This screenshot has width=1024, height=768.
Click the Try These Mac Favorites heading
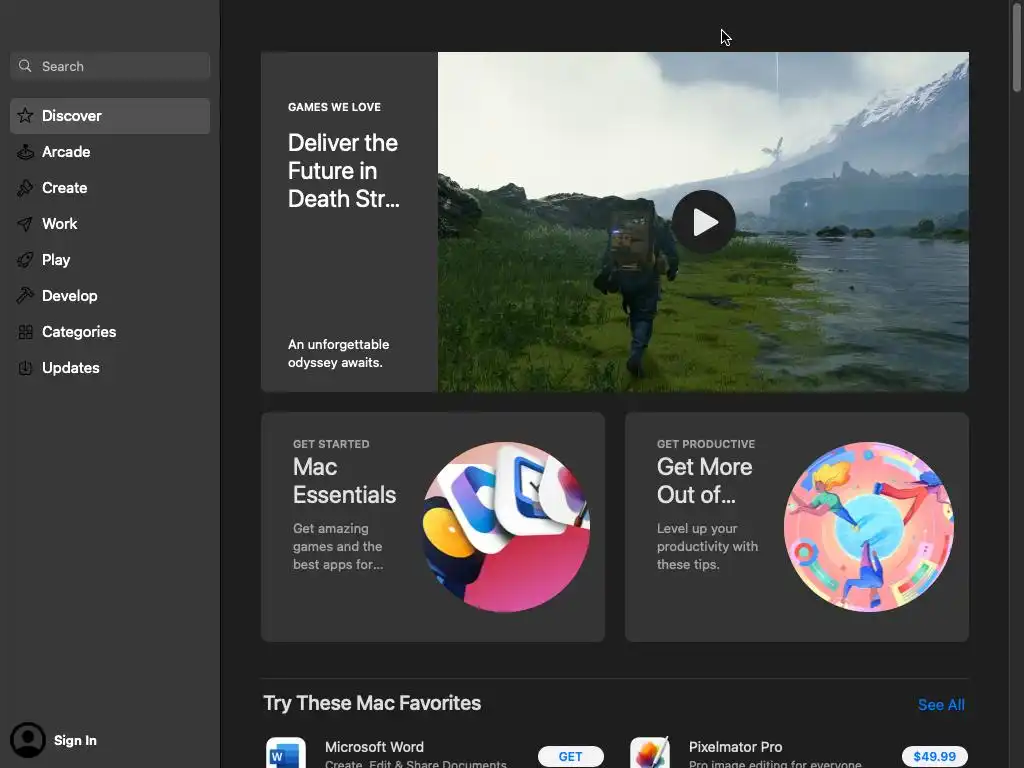click(372, 703)
